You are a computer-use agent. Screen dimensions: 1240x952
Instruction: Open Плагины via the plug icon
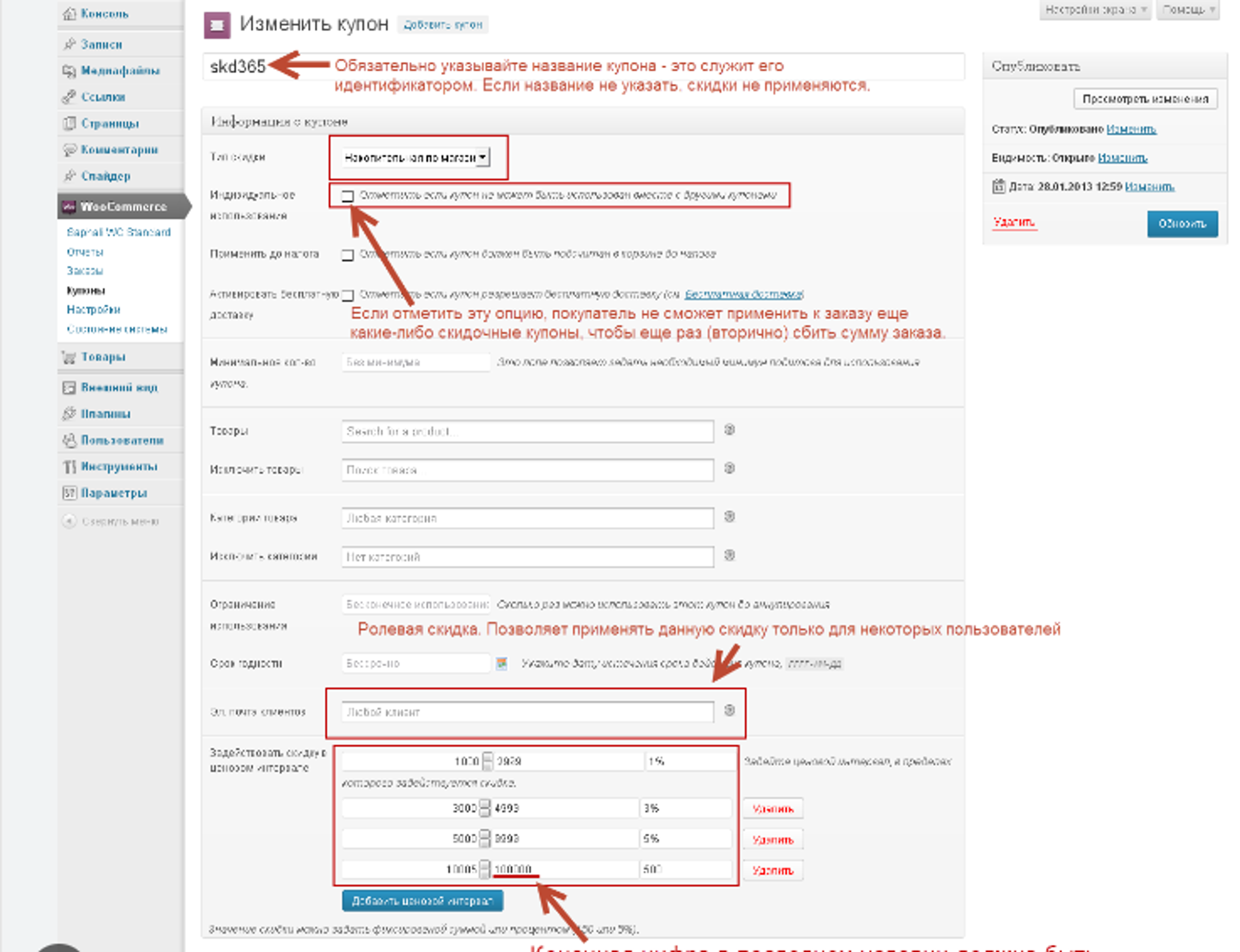coord(69,414)
